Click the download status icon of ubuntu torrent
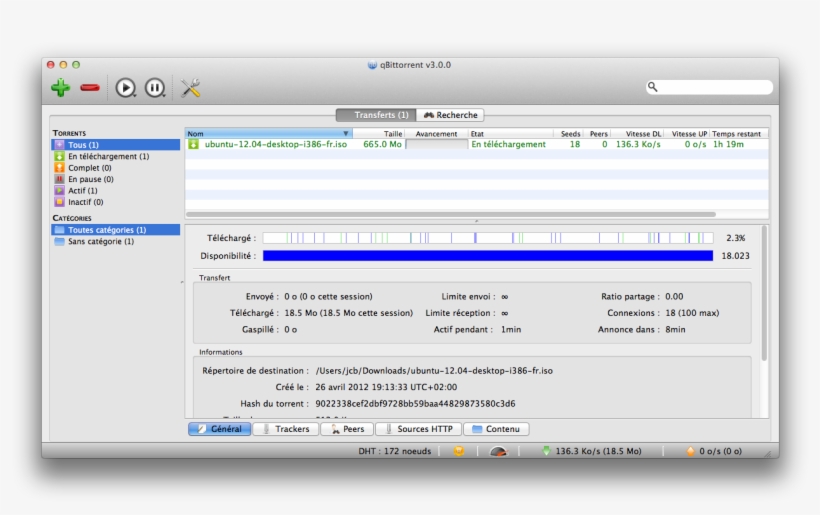The height and width of the screenshot is (515, 820). click(193, 144)
